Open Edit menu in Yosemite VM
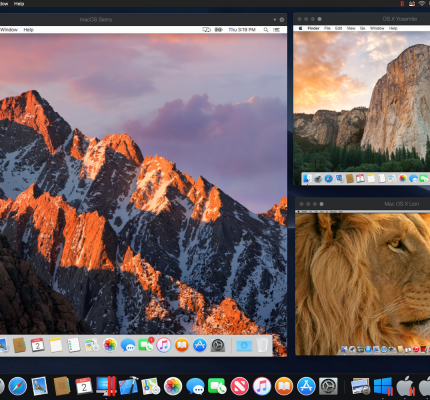This screenshot has height=400, width=430. [339, 28]
